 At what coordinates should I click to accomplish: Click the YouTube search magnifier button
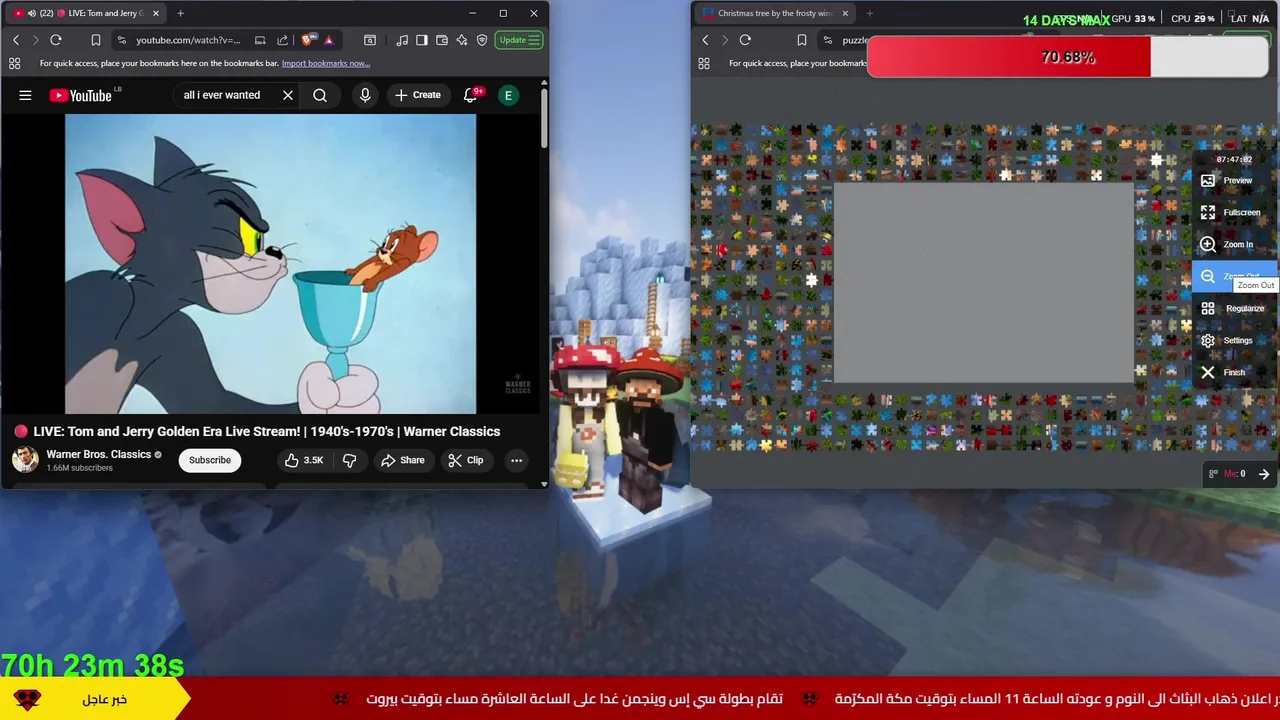pyautogui.click(x=320, y=95)
